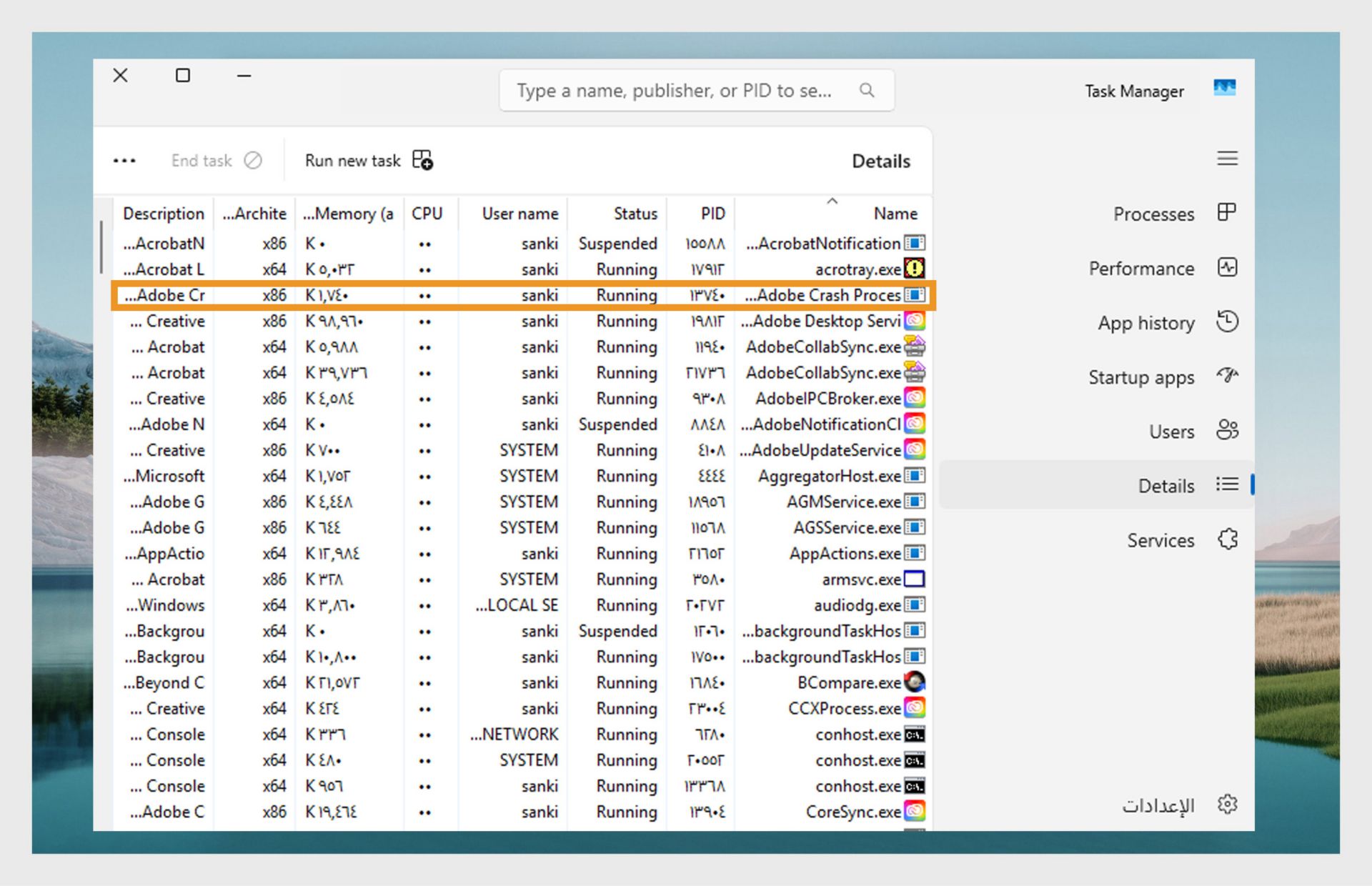Screen dimensions: 1372x886
Task: Toggle the hamburger navigation menu
Action: pyautogui.click(x=1227, y=159)
